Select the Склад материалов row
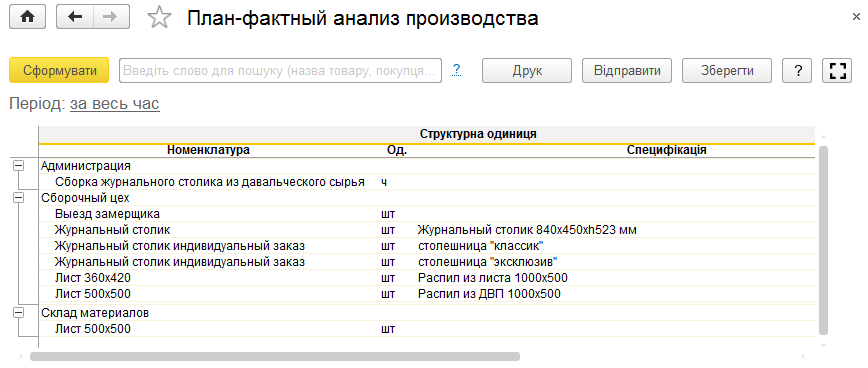 (x=426, y=313)
